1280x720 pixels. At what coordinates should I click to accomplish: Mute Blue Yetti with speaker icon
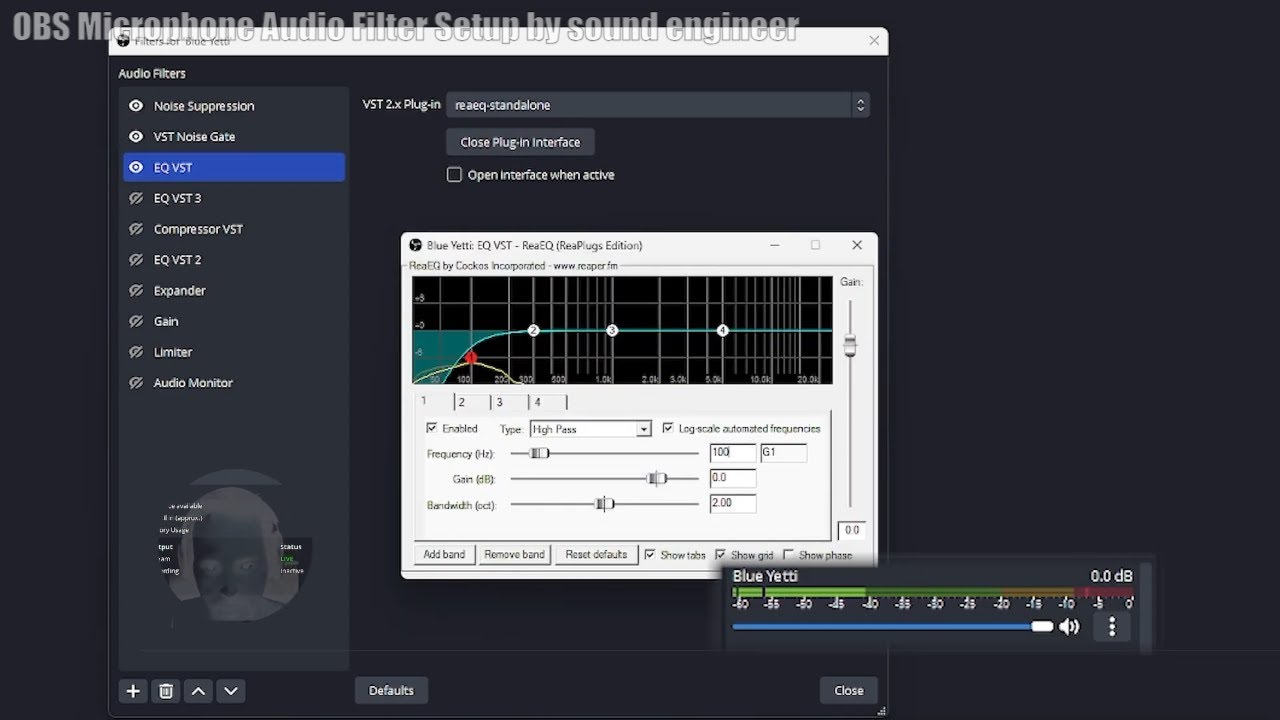1070,627
